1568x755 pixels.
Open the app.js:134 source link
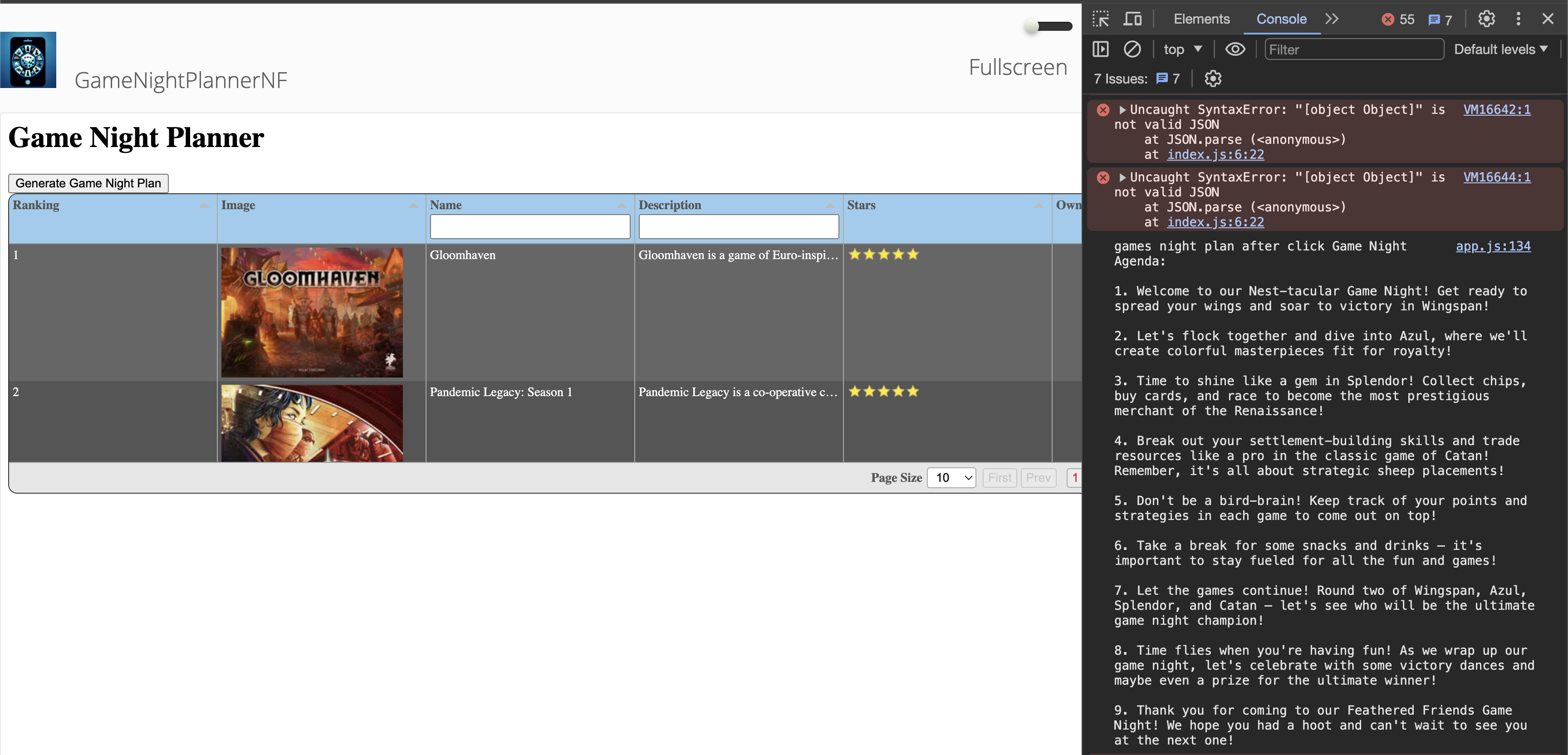coord(1493,246)
